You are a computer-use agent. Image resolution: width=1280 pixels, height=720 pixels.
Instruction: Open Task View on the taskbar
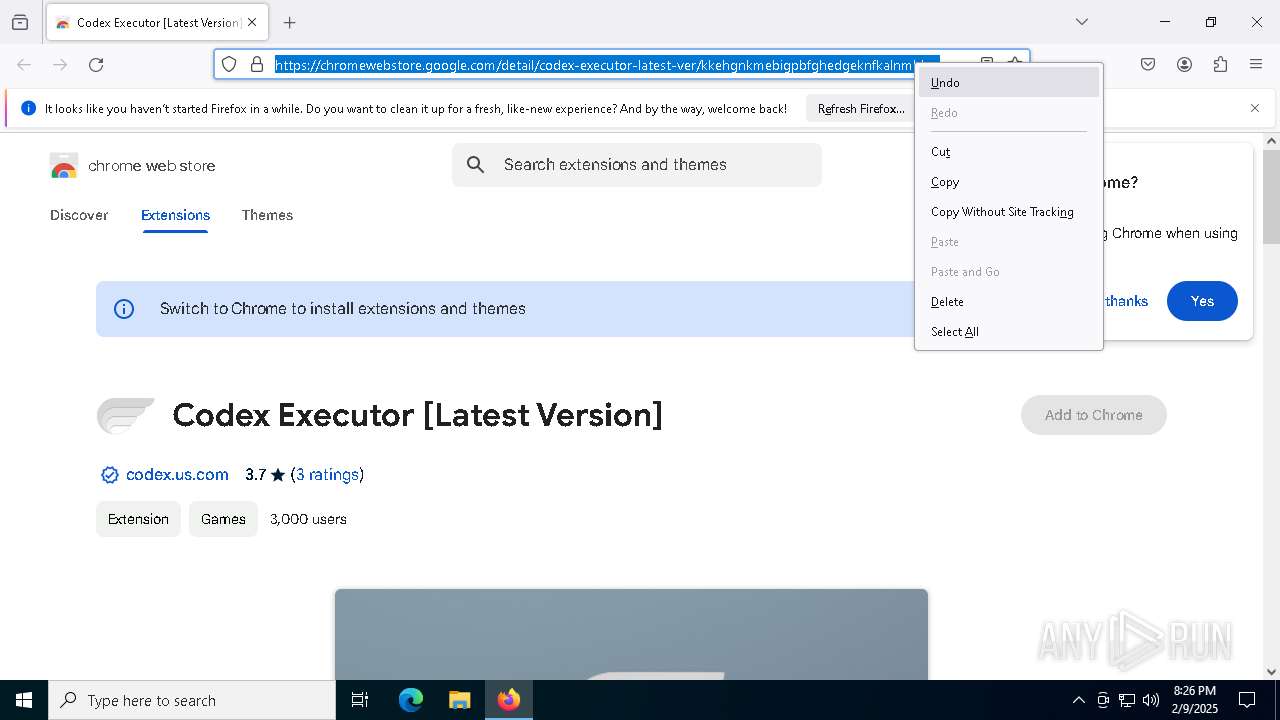(x=360, y=700)
